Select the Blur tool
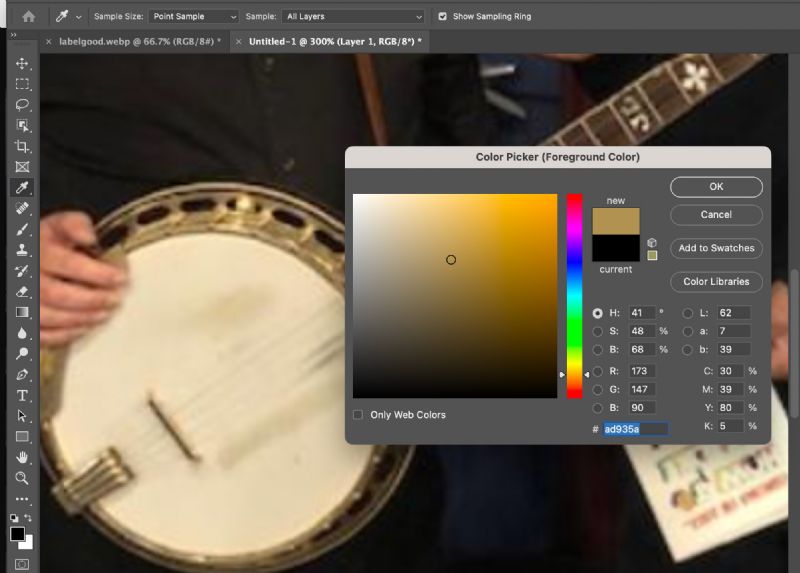Viewport: 800px width, 573px height. 22,333
